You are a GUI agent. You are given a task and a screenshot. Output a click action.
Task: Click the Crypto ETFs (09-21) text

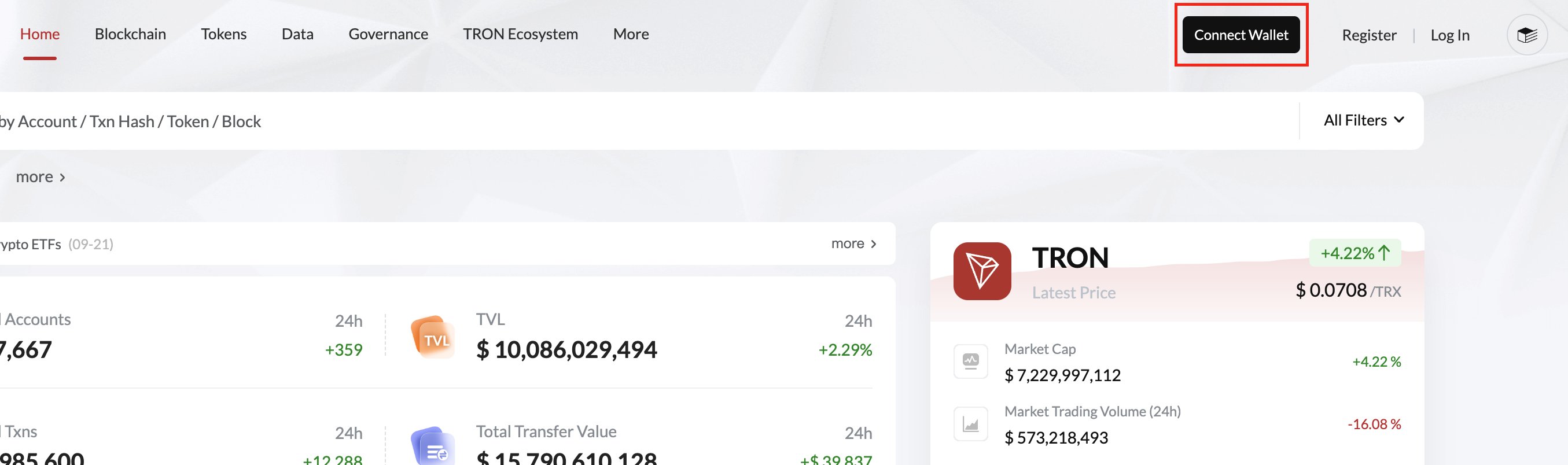(57, 244)
